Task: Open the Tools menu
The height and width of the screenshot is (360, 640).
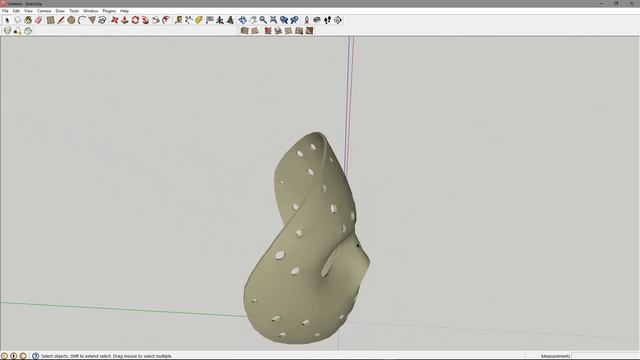Action: [x=74, y=11]
